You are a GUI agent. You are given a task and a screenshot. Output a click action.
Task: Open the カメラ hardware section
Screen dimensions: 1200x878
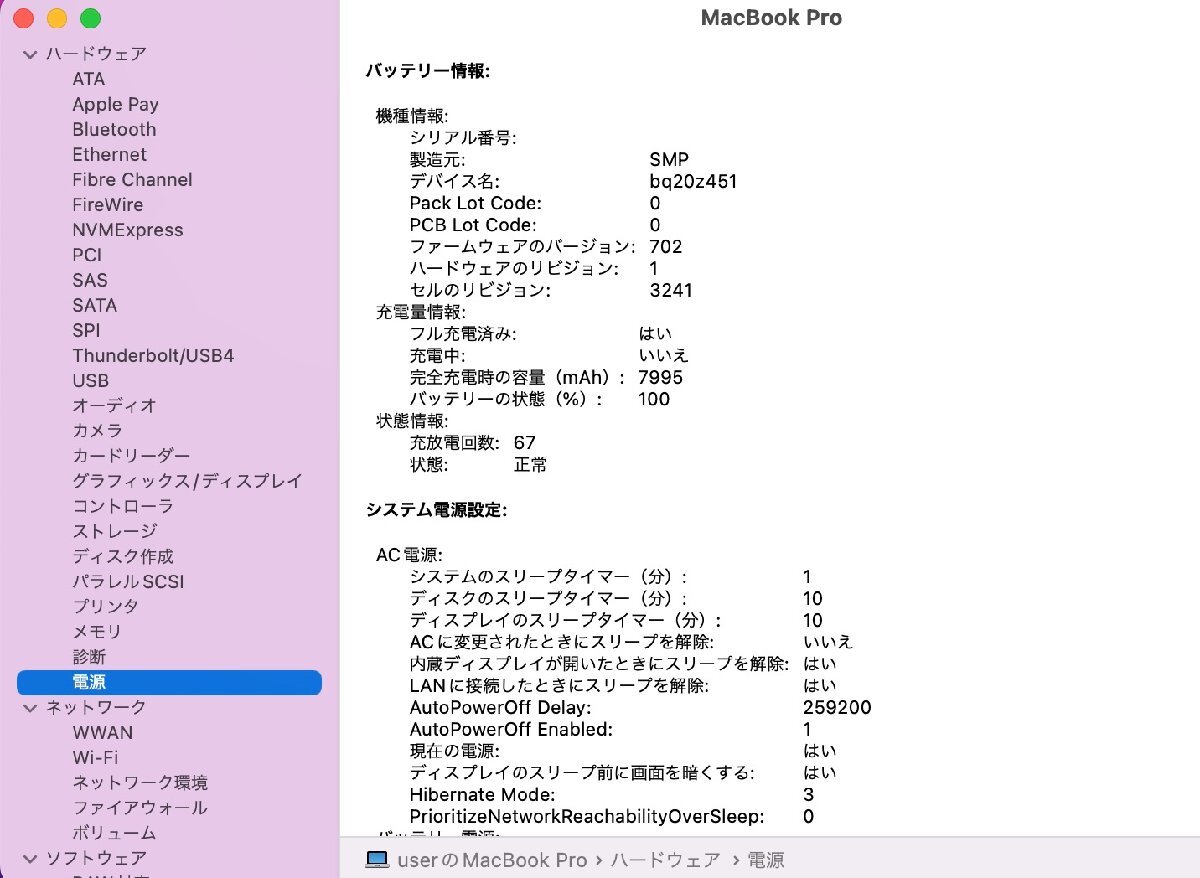point(95,430)
